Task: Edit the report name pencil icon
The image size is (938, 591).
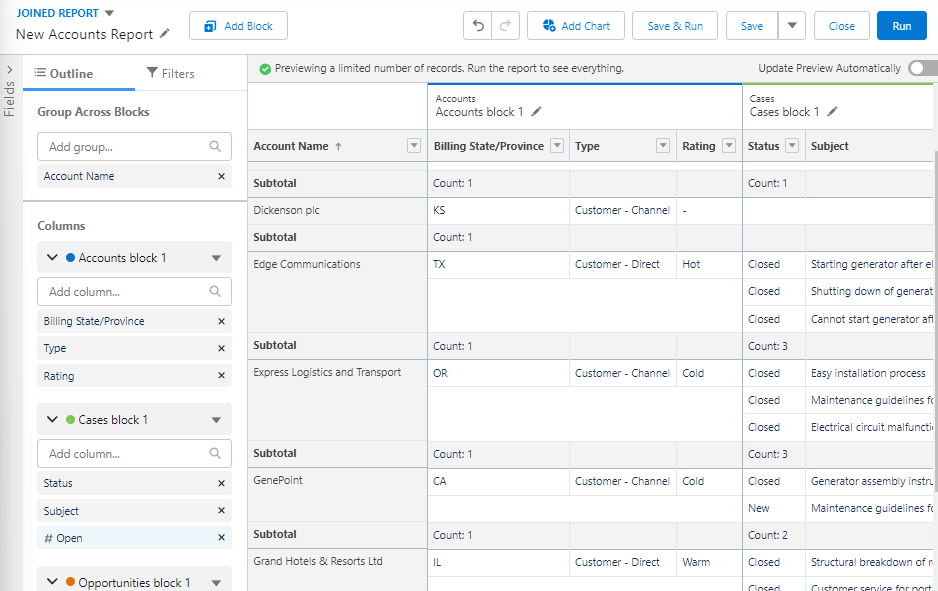Action: tap(165, 34)
